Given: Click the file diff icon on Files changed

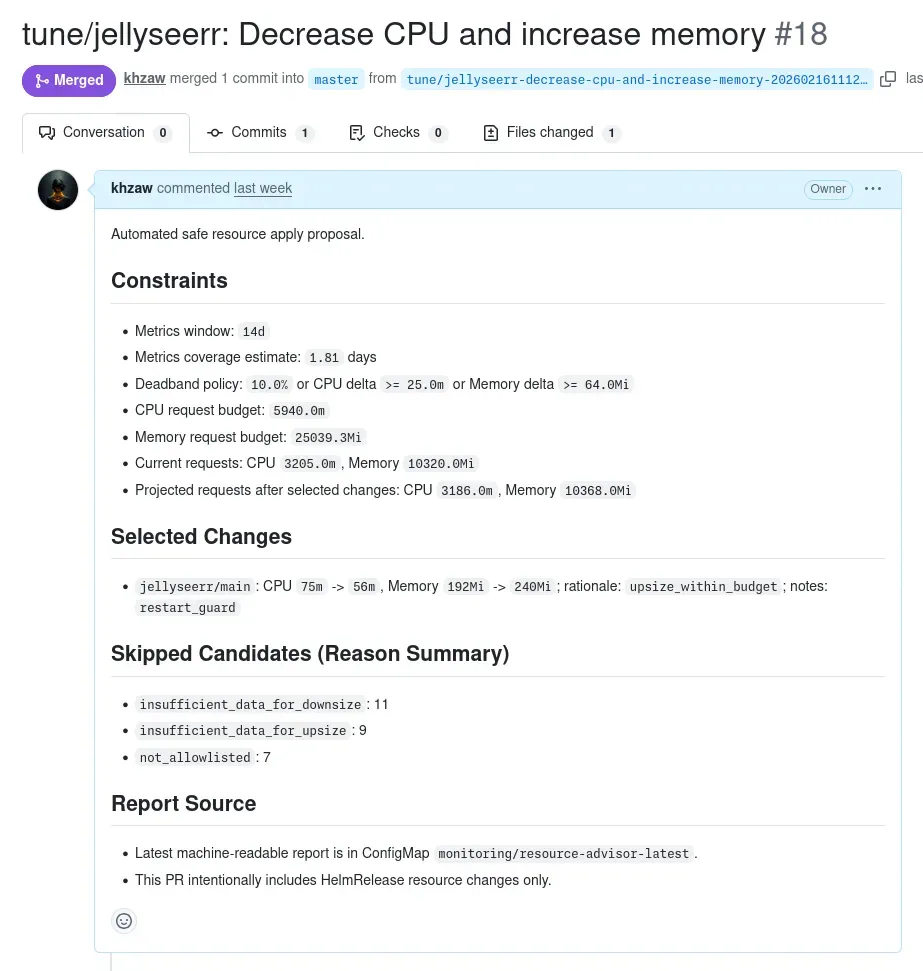Looking at the screenshot, I should point(490,132).
